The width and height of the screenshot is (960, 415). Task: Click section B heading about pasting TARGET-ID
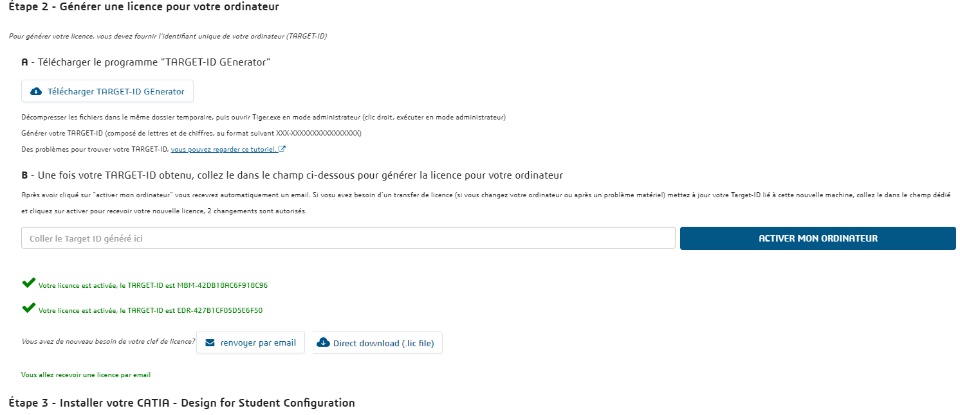(x=292, y=175)
